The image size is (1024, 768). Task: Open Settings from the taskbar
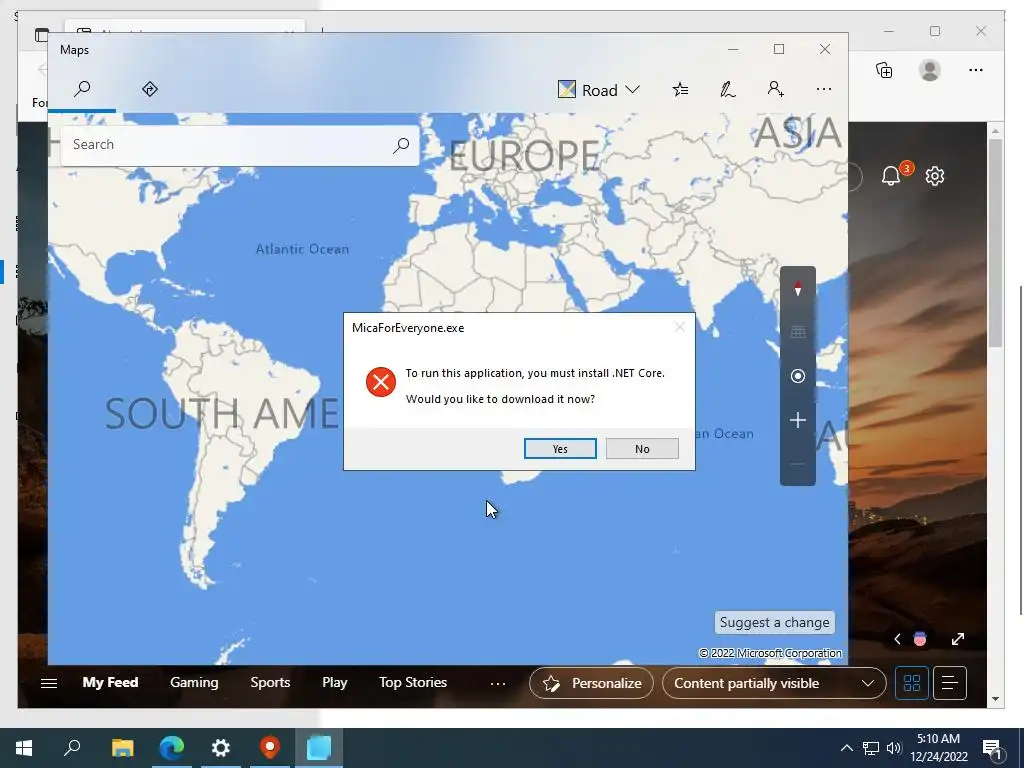point(221,748)
